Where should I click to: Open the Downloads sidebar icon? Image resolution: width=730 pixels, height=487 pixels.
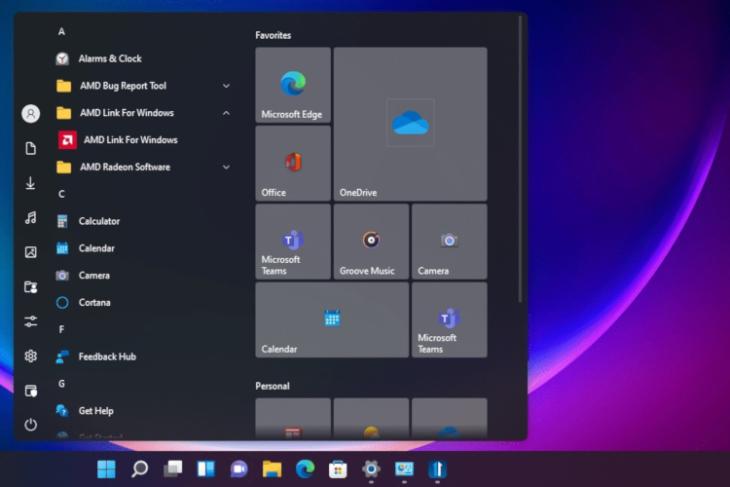(31, 183)
